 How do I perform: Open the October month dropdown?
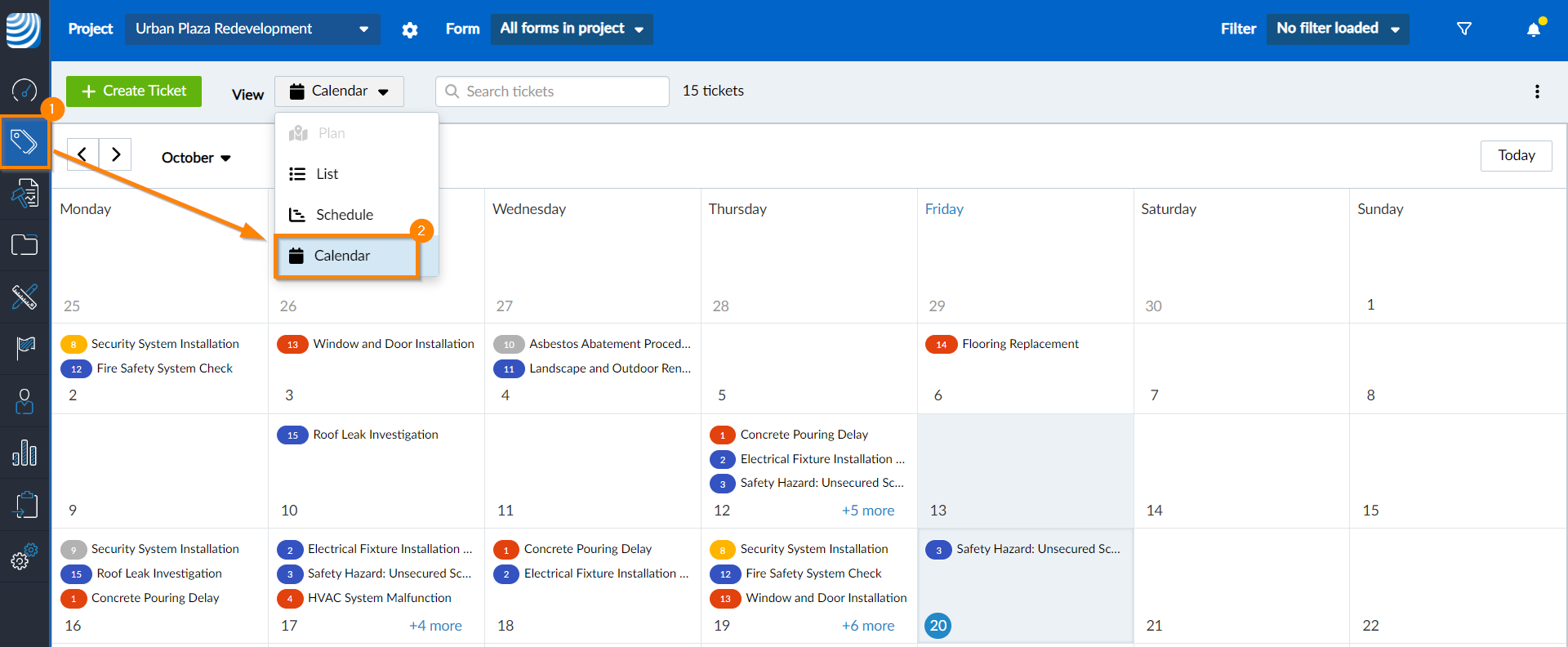coord(196,158)
